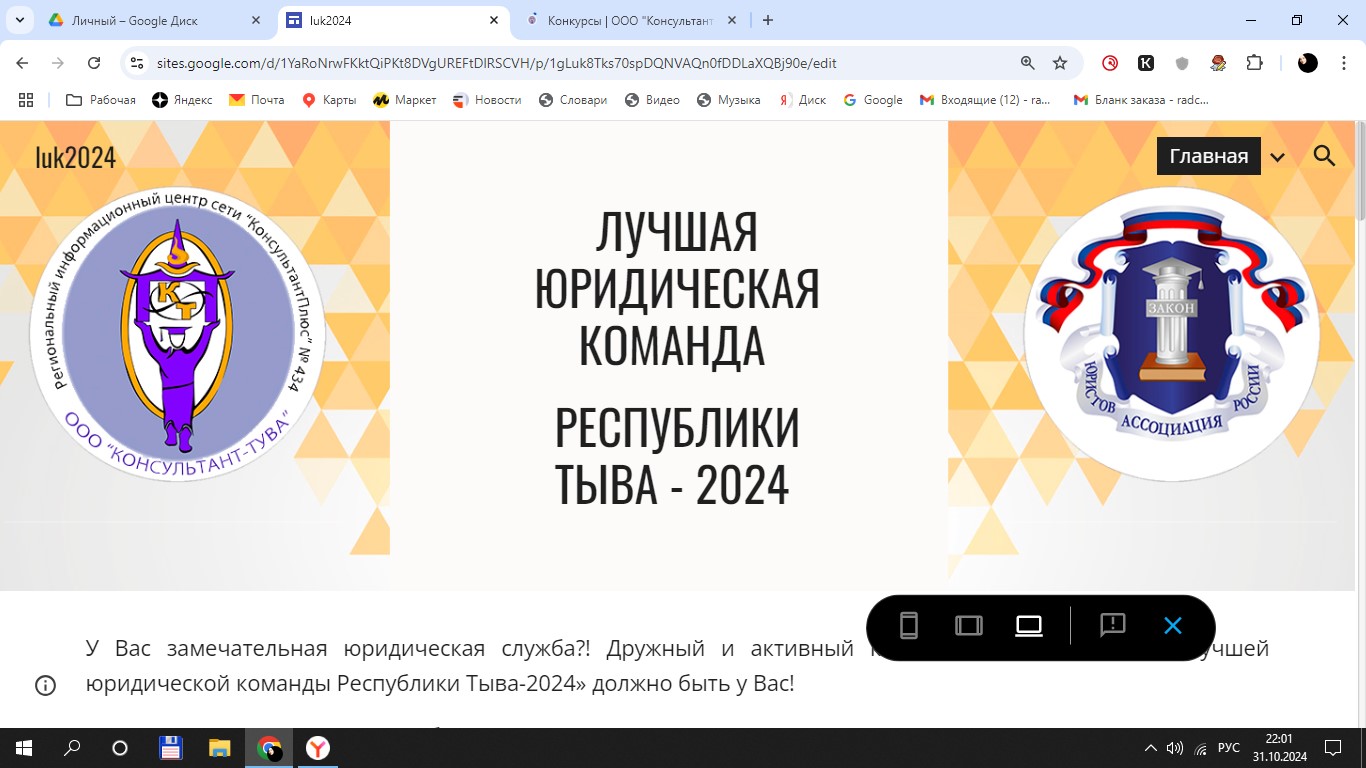The height and width of the screenshot is (768, 1366).
Task: Open Windows taskbar search
Action: pyautogui.click(x=72, y=748)
